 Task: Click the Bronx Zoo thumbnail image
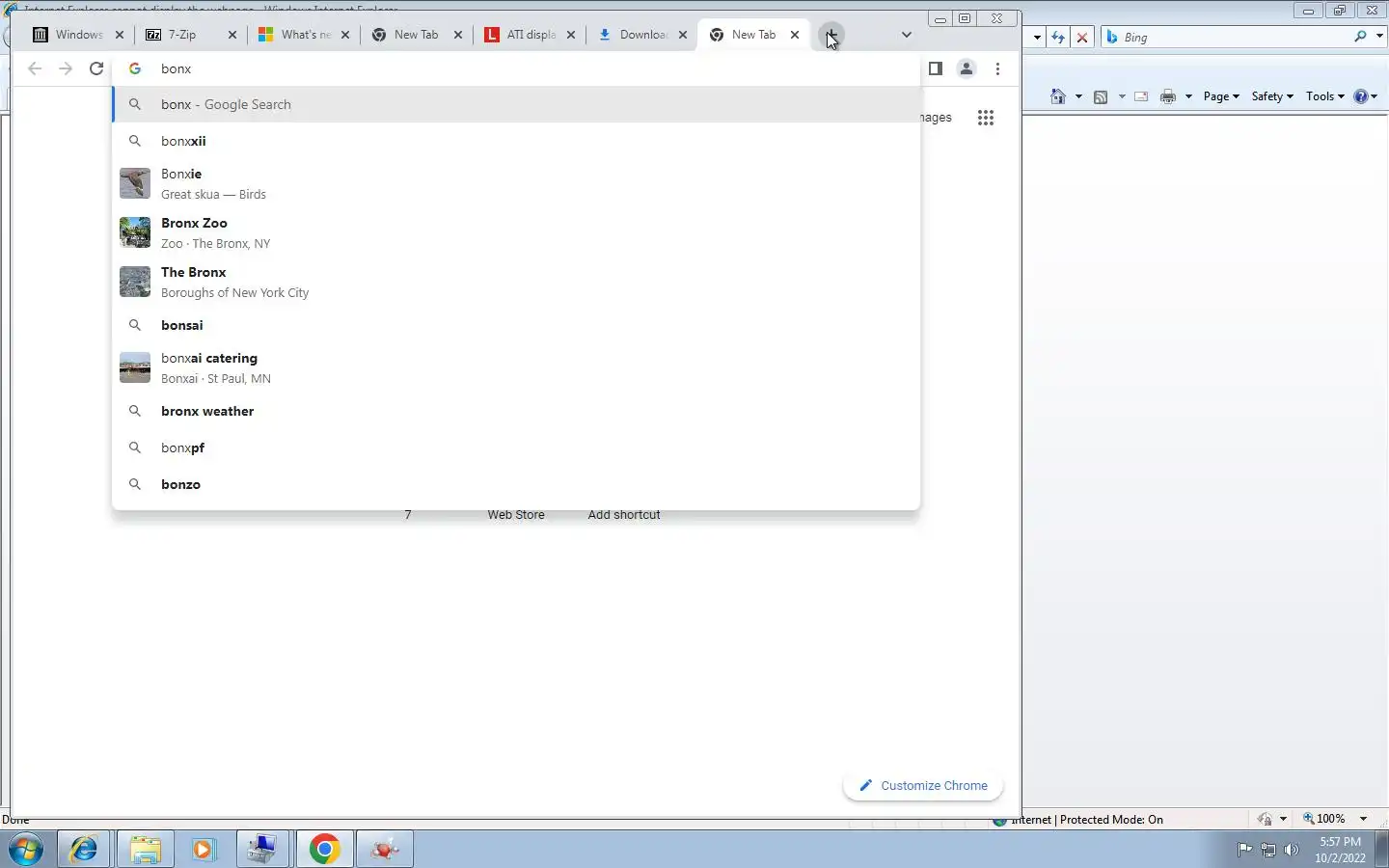click(x=135, y=232)
